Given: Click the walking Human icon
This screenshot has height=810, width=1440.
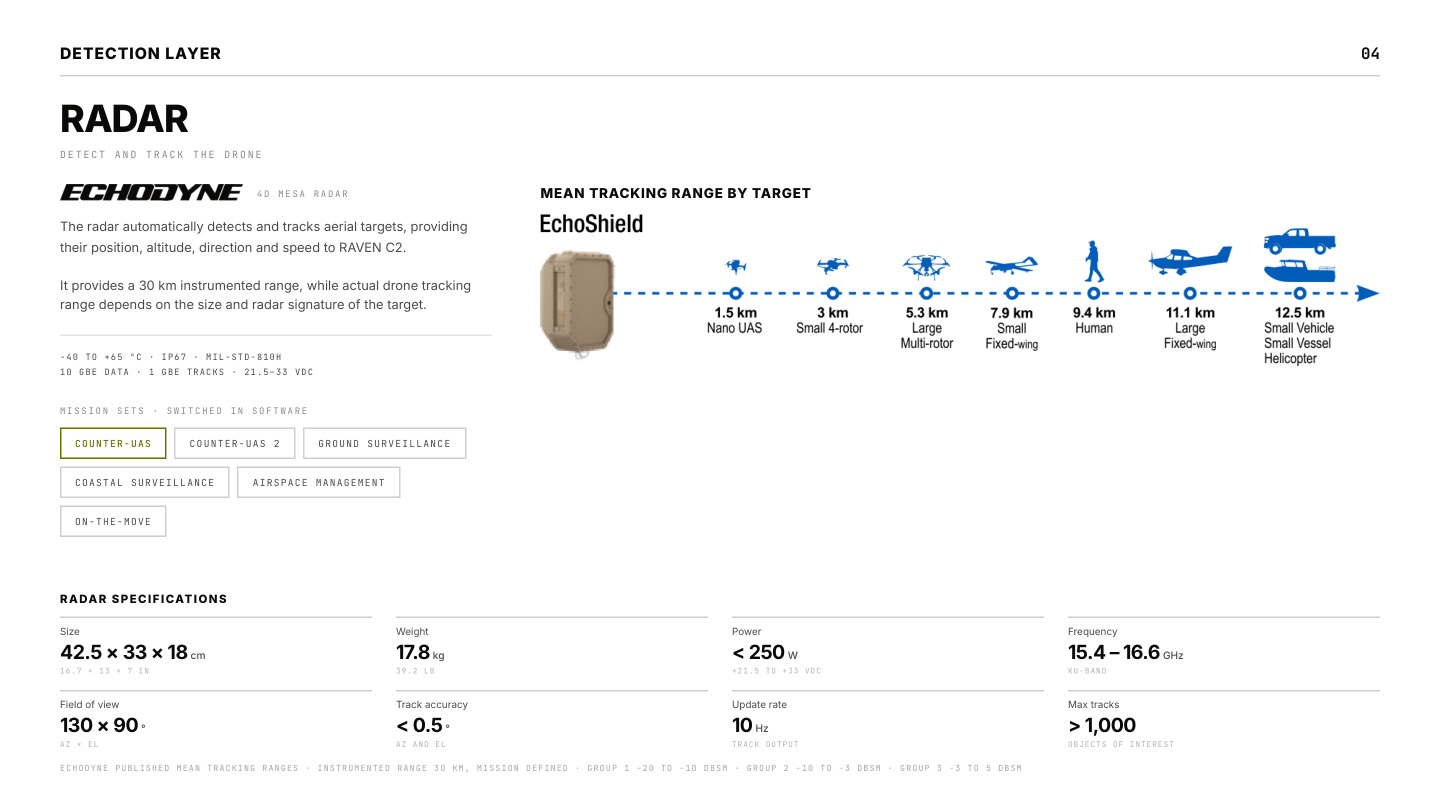Looking at the screenshot, I should 1093,261.
